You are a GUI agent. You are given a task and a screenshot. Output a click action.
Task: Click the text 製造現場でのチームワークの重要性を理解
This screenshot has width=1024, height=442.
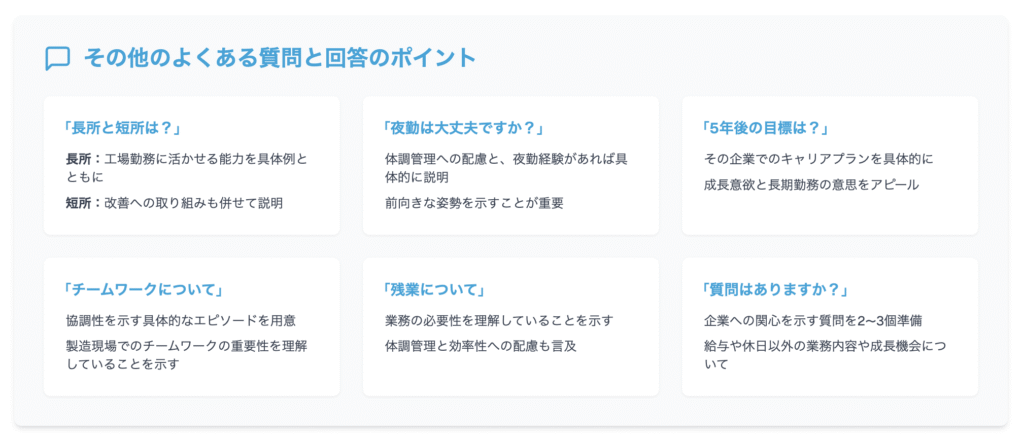(187, 346)
